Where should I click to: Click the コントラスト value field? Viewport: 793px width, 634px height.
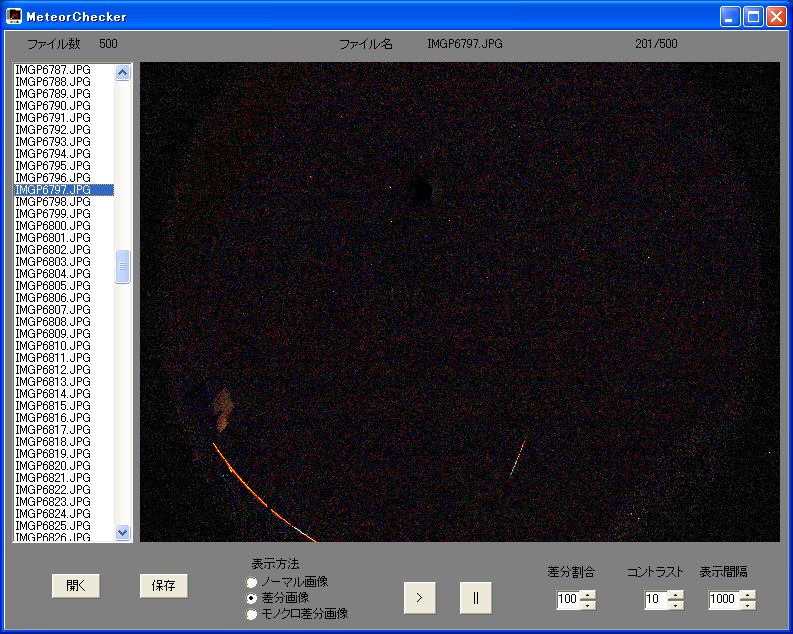655,600
